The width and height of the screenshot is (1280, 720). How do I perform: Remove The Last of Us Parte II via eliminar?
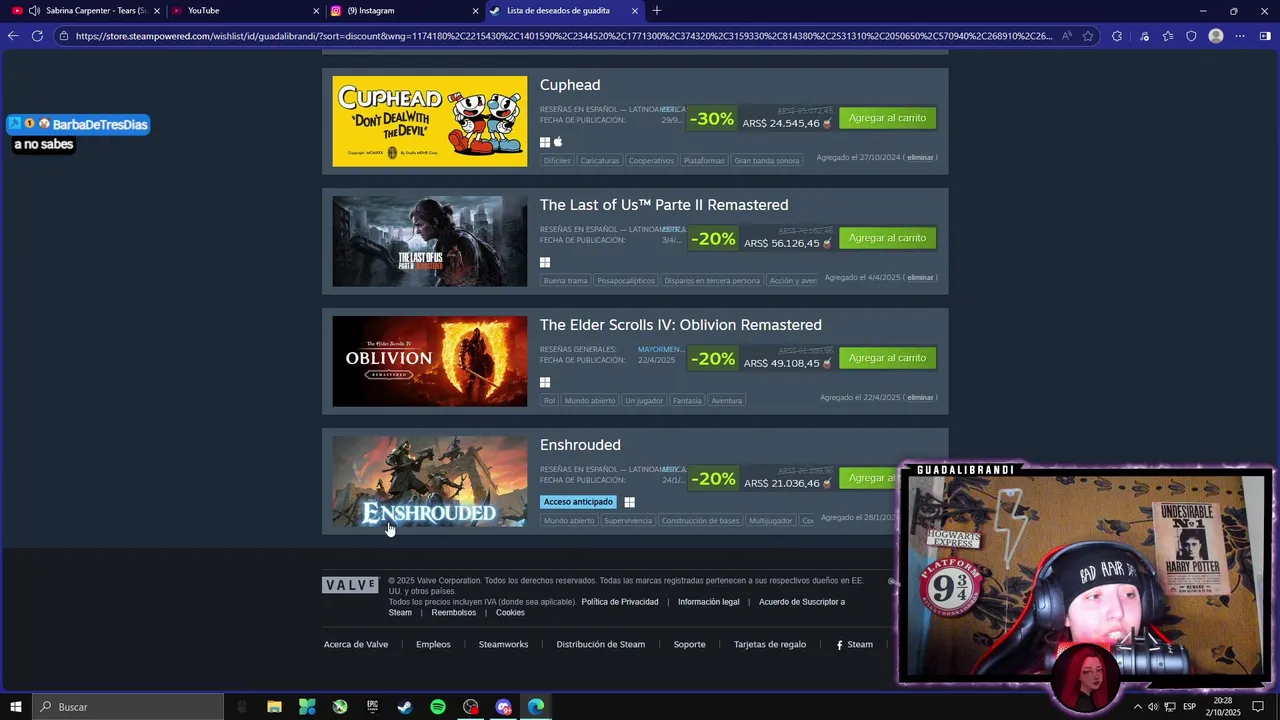(920, 278)
